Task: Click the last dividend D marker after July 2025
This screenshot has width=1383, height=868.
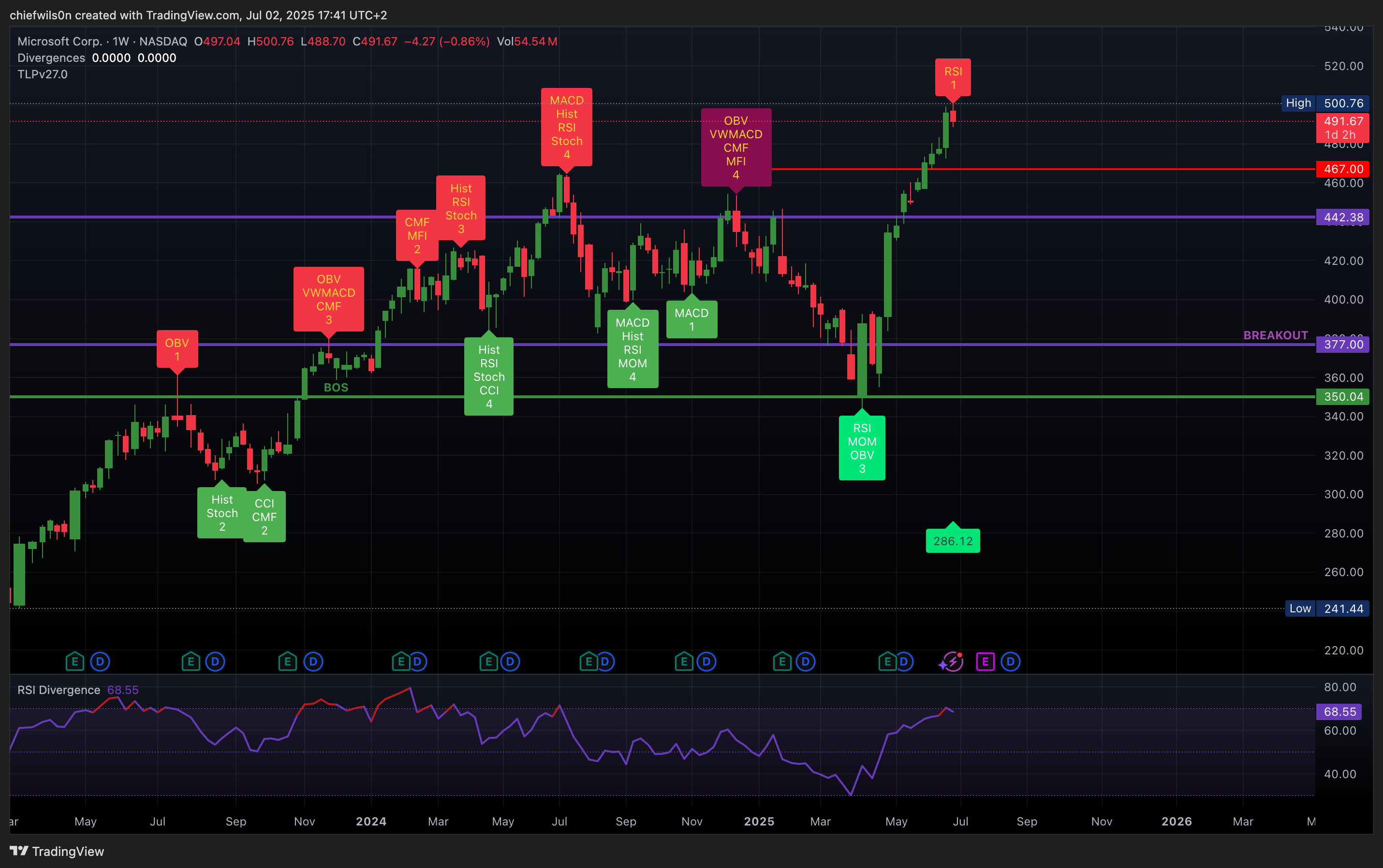Action: 1010,662
